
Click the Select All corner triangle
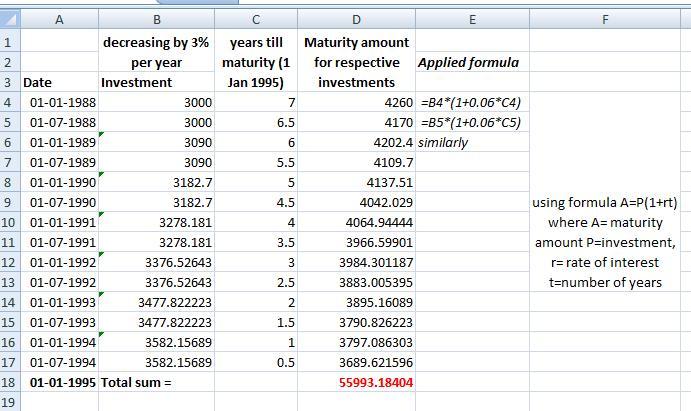coord(10,20)
